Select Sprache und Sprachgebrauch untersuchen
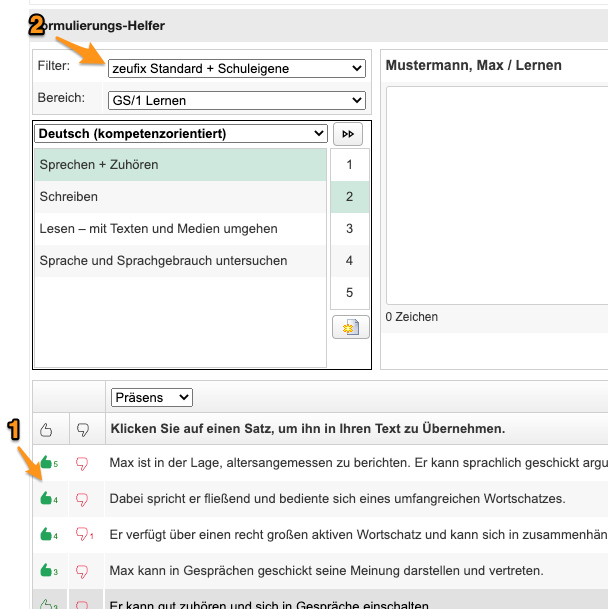 180,261
